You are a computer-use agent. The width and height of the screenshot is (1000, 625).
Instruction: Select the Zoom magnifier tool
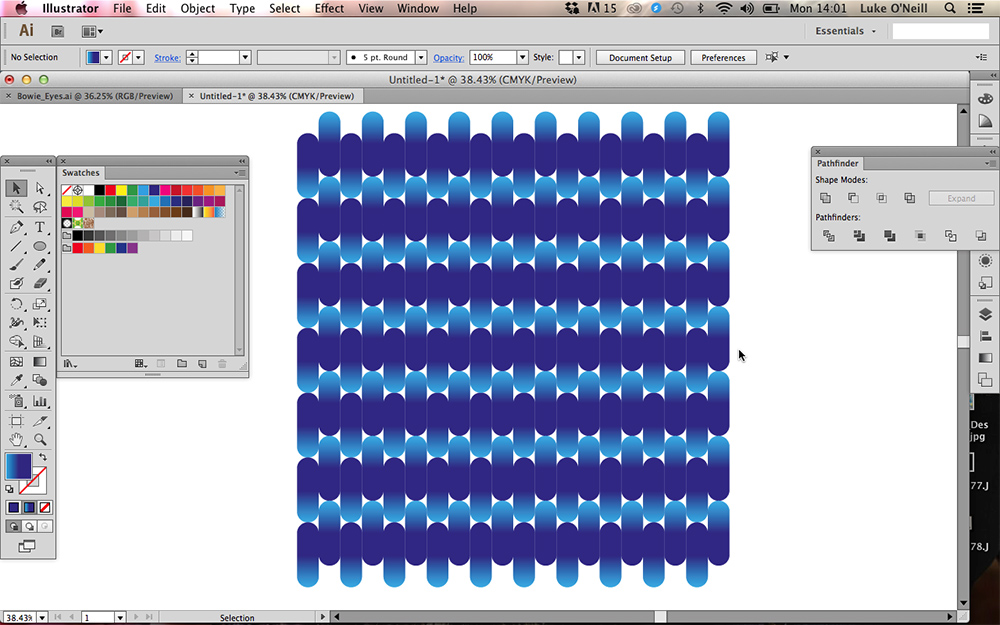click(40, 439)
